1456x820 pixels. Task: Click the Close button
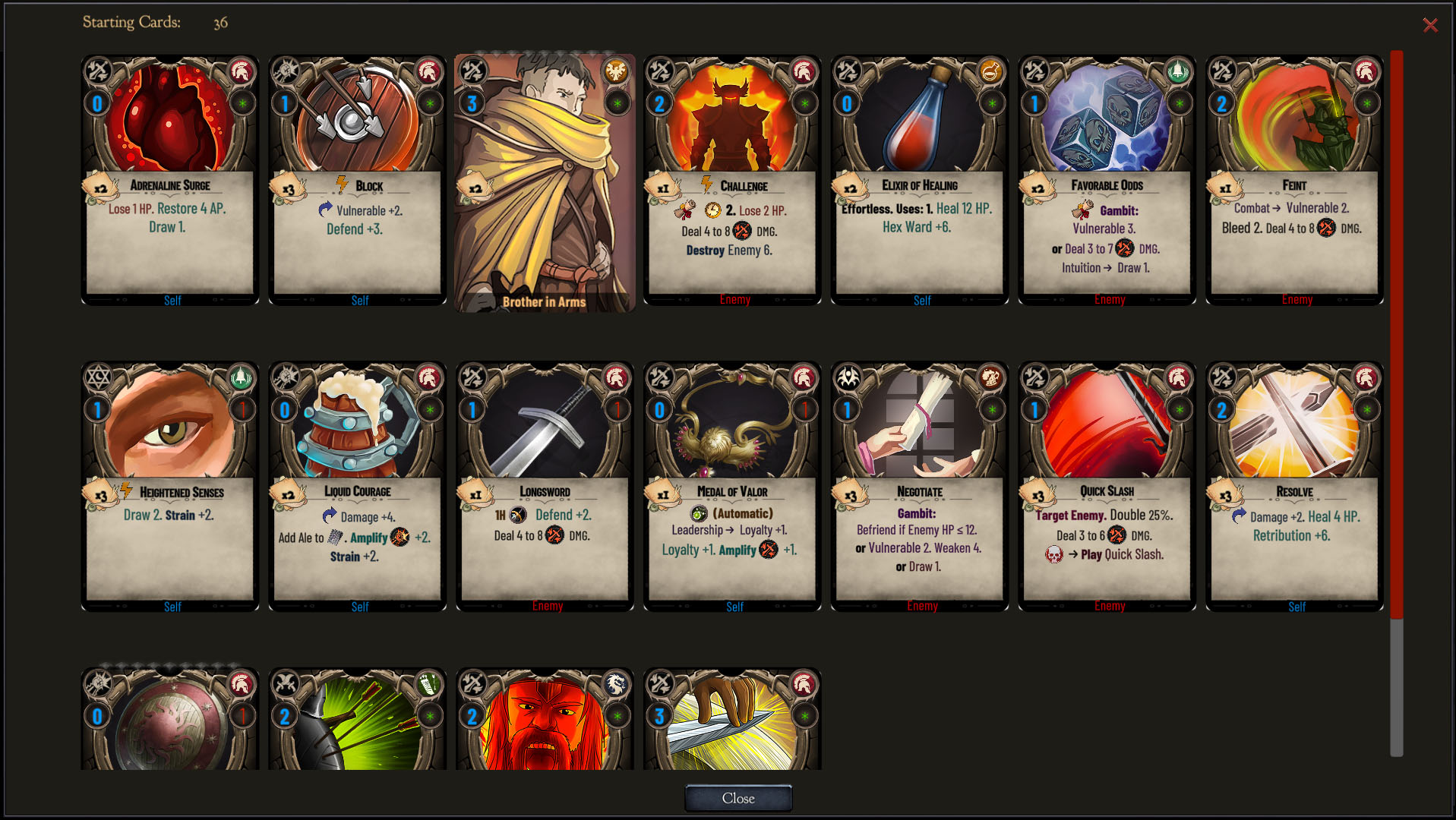[x=738, y=798]
